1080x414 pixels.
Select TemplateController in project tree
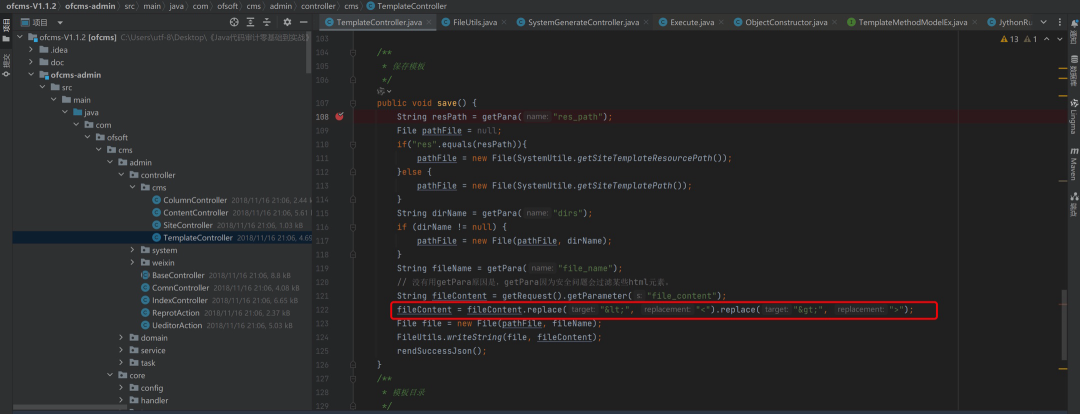[198, 238]
